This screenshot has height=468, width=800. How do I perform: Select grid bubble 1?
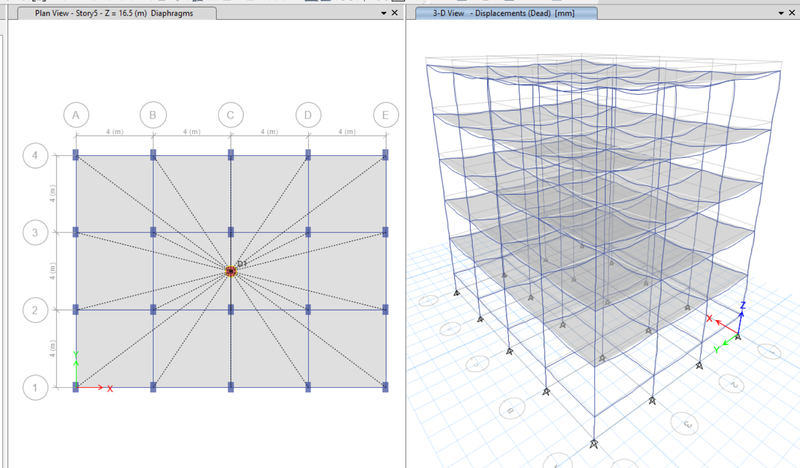point(35,387)
